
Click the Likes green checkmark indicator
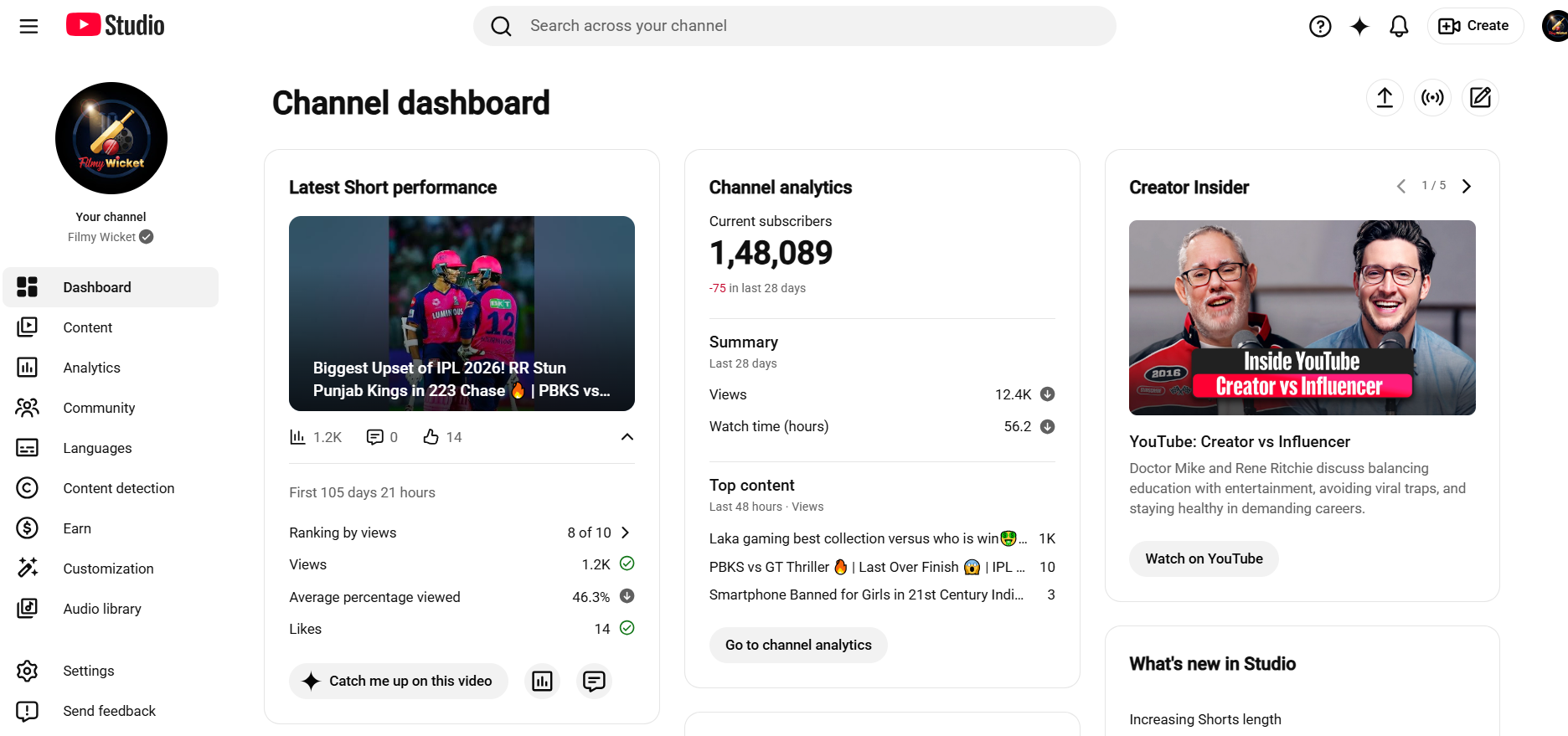[627, 628]
